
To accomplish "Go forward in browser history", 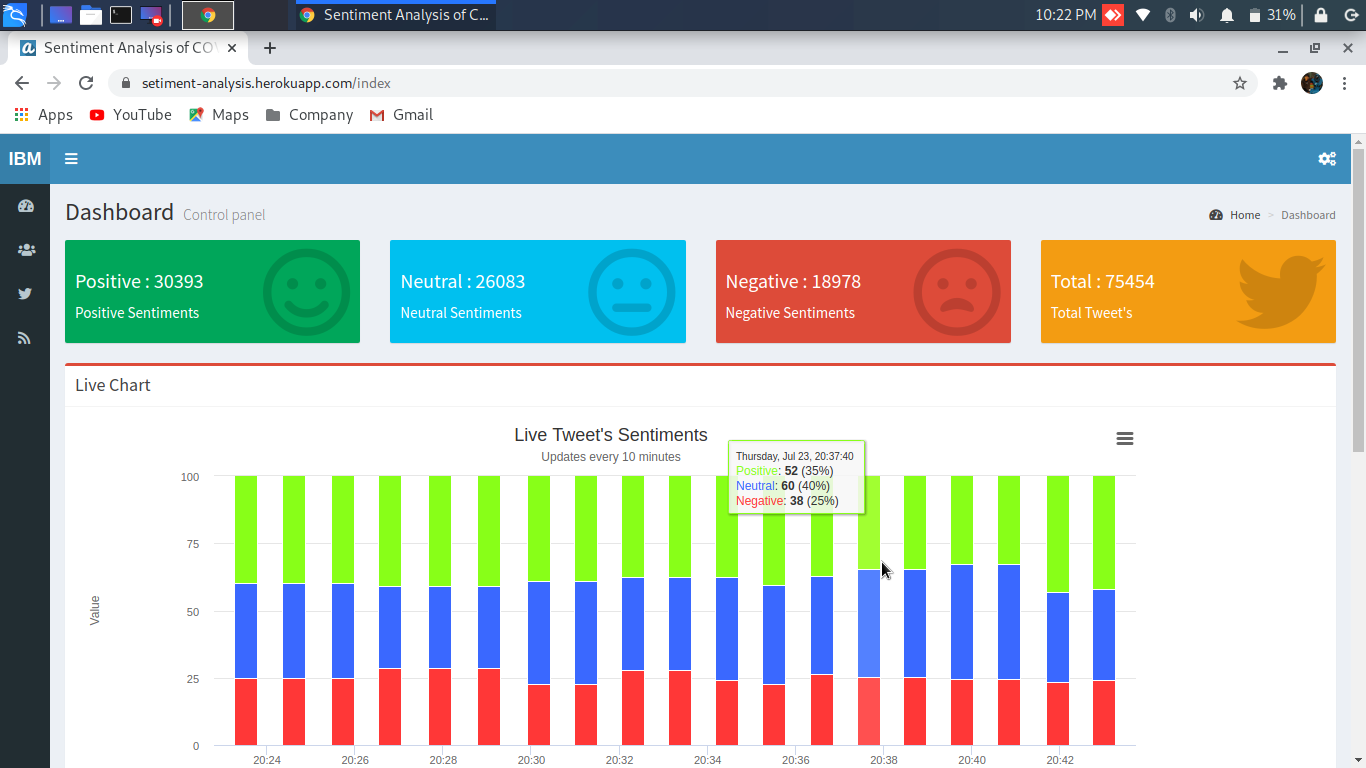I will [x=54, y=83].
